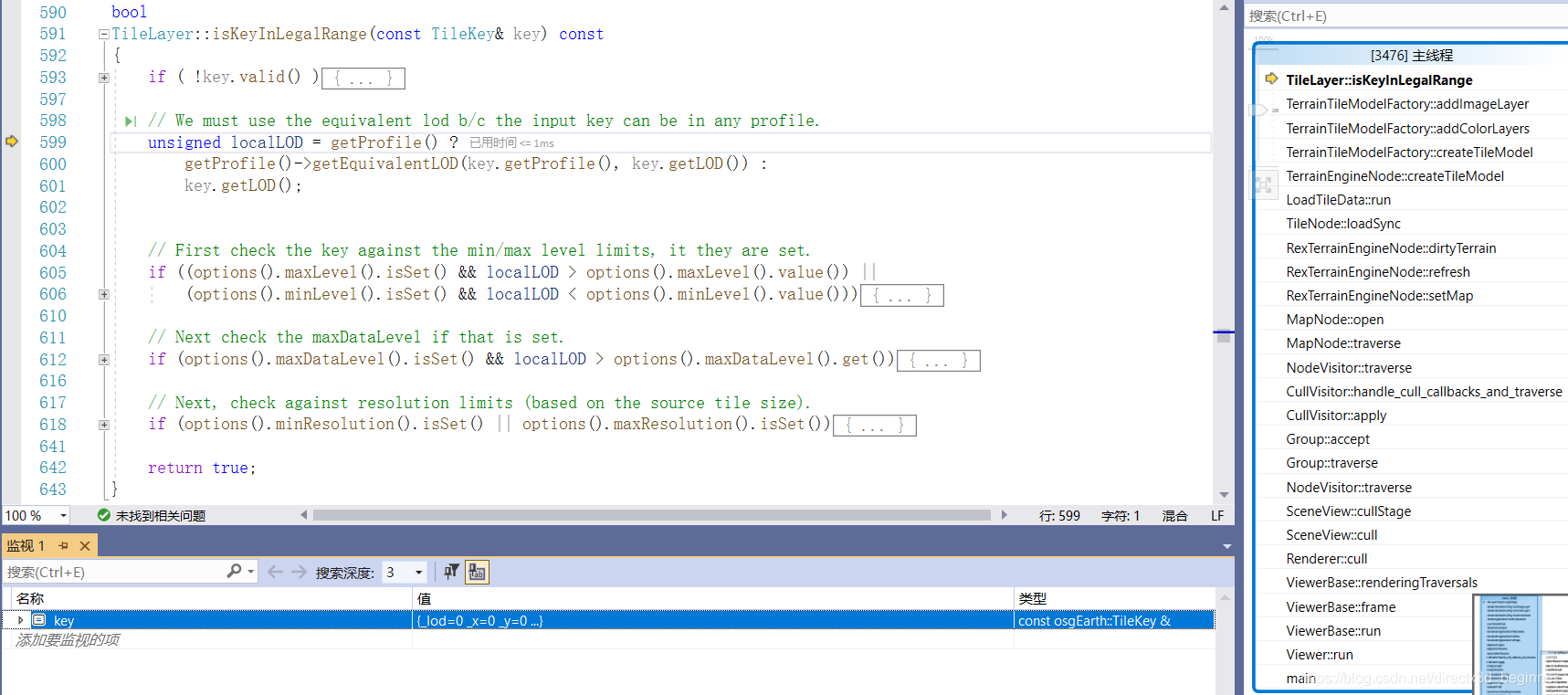Click the [3476] 主线程 thread header

(x=1411, y=56)
